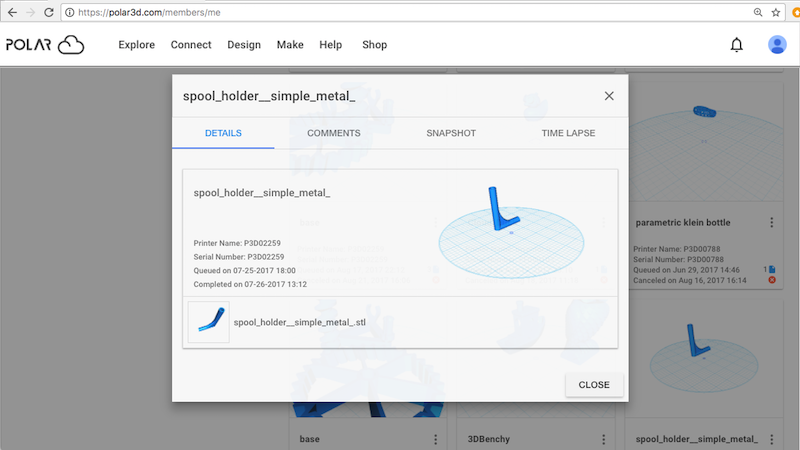Open the Connect menu
This screenshot has width=800, height=450.
(191, 45)
